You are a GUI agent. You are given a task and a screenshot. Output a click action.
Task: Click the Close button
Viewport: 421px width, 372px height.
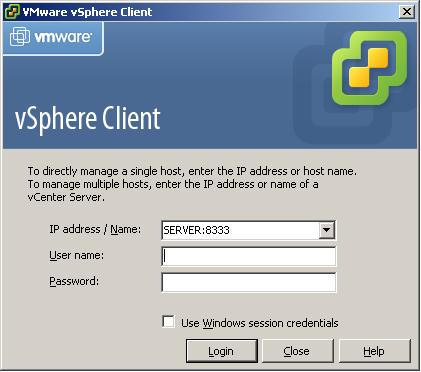pyautogui.click(x=298, y=351)
